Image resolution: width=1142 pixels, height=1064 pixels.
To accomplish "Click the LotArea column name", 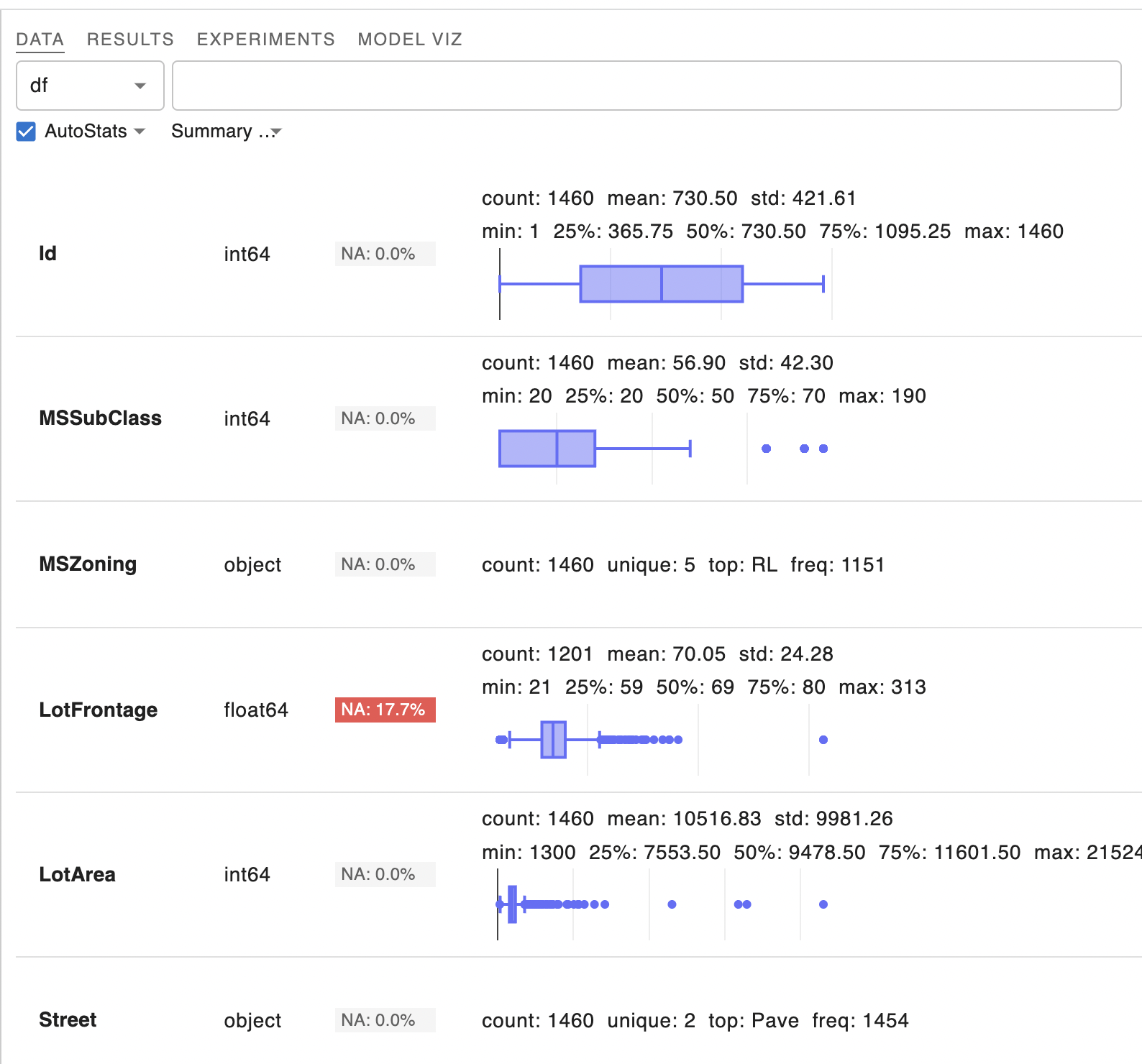I will (x=78, y=875).
